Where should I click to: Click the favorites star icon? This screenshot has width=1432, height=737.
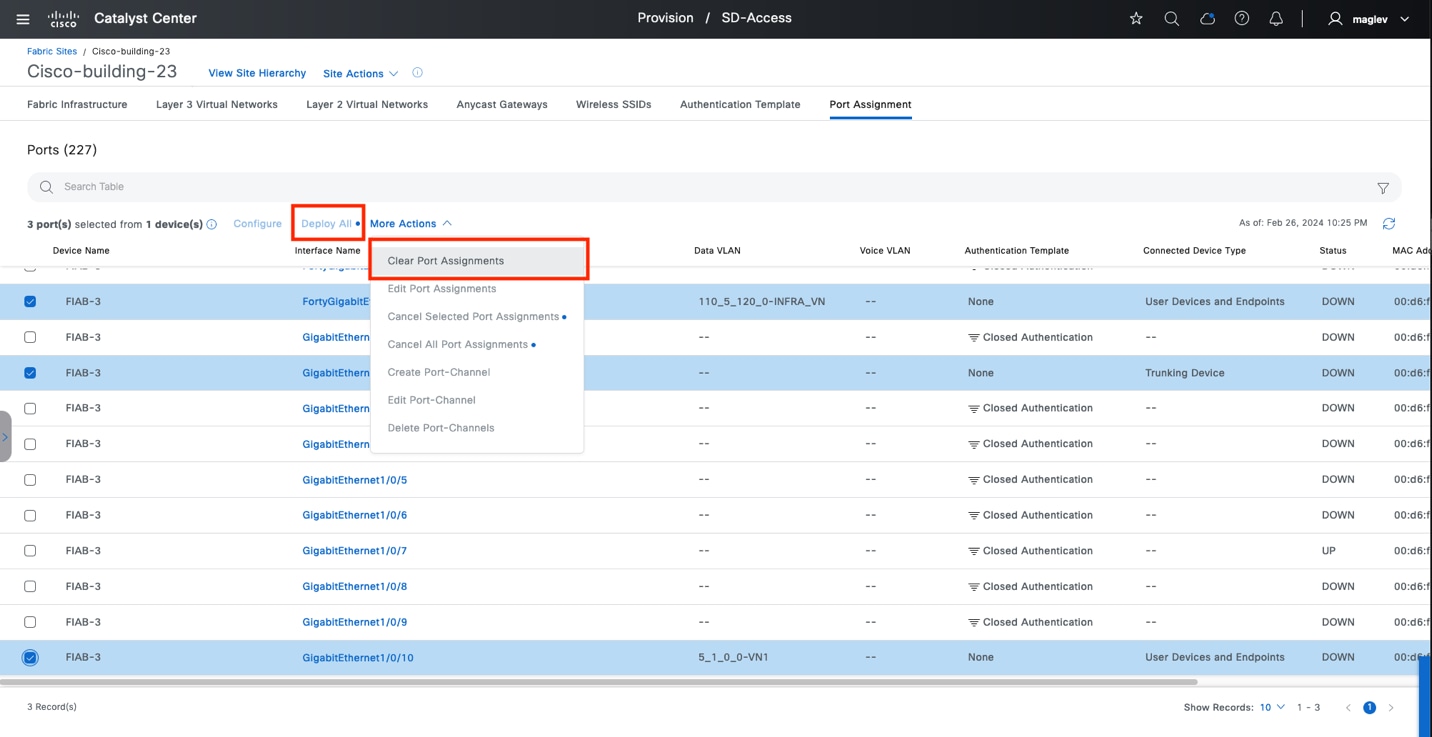pyautogui.click(x=1136, y=19)
